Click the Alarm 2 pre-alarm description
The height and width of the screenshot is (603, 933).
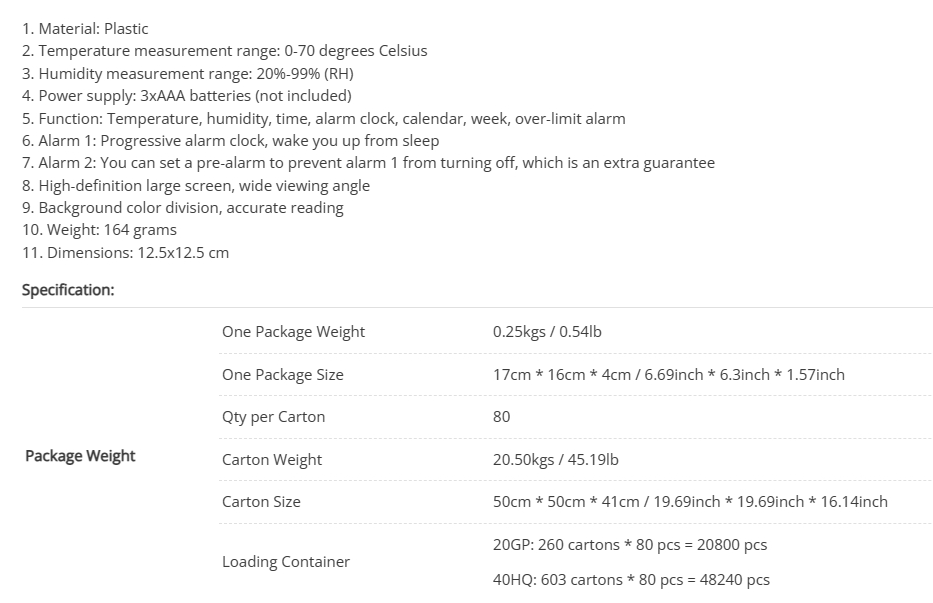tap(368, 163)
